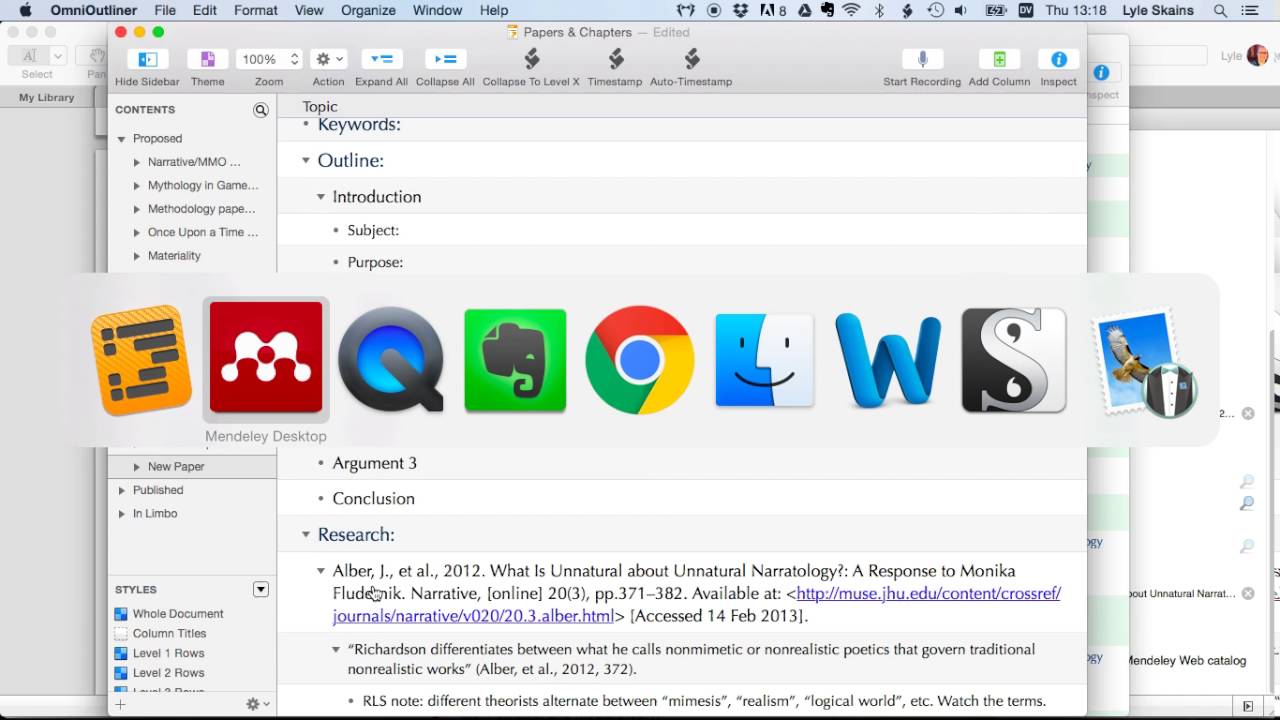Open the Organize menu
Viewport: 1280px width, 720px height.
[368, 10]
